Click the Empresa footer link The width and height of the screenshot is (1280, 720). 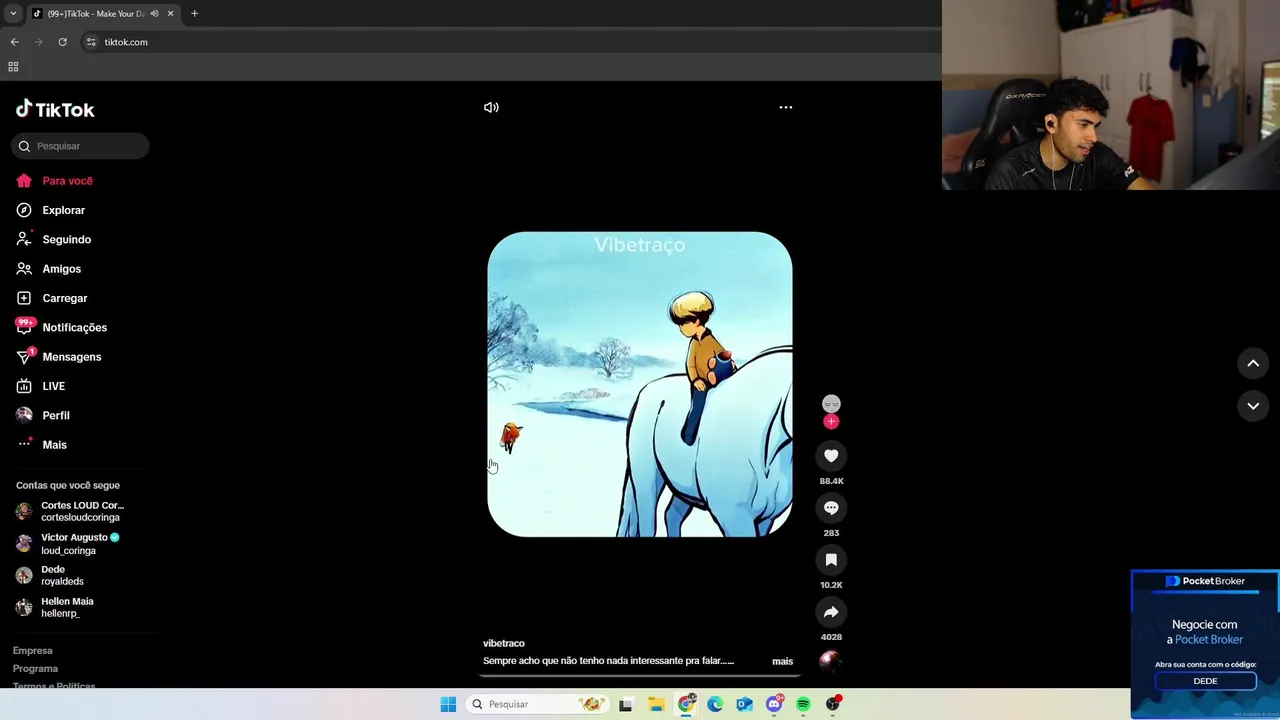click(33, 651)
